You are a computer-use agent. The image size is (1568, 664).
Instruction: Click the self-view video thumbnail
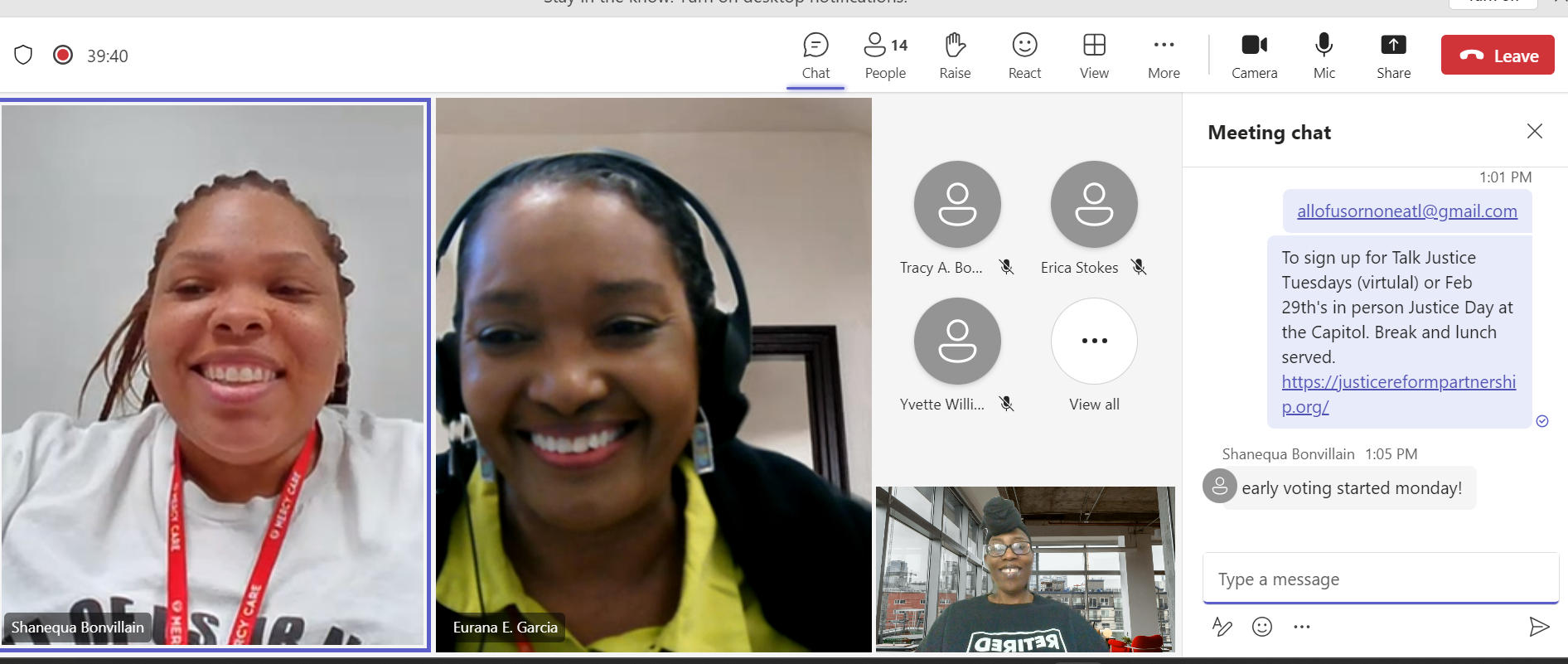[1025, 569]
